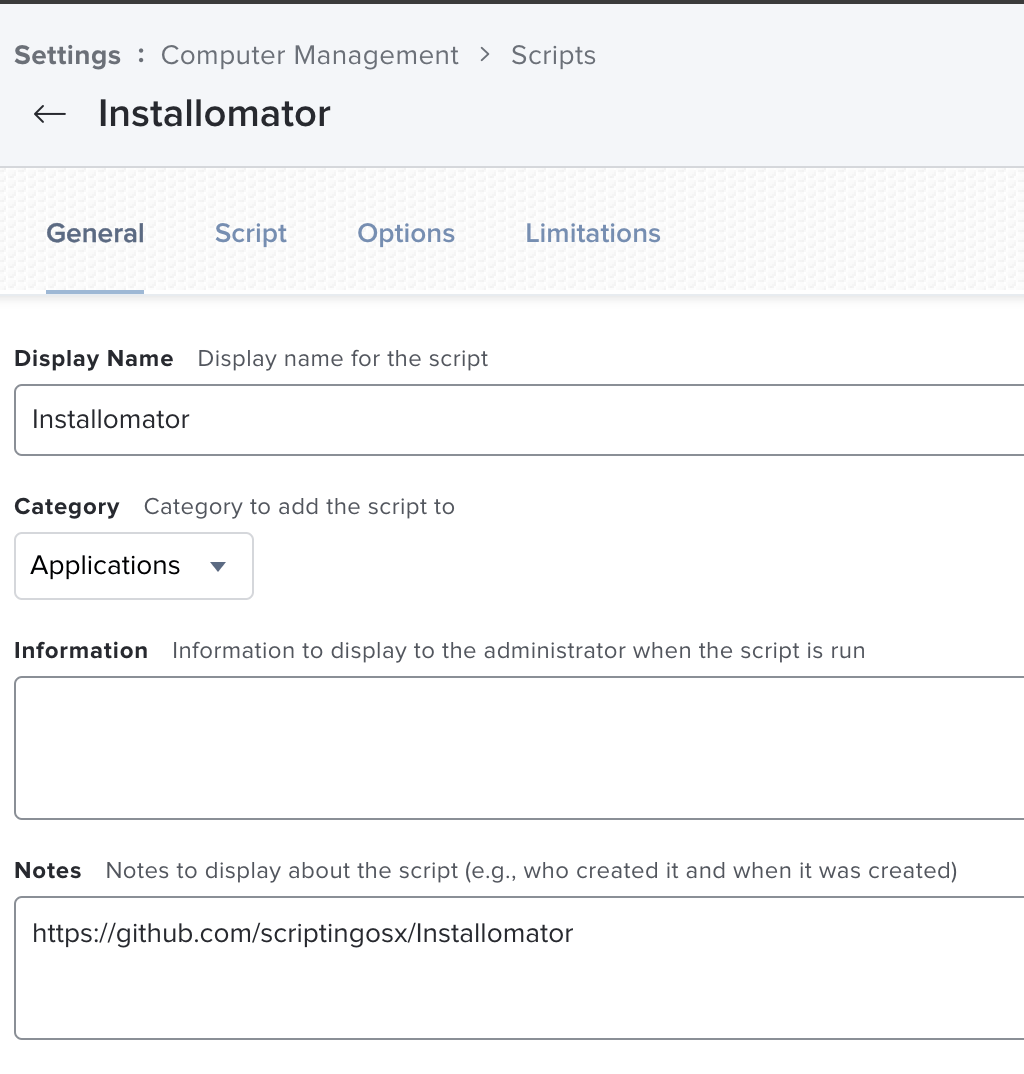Click inside the empty Information text area

(520, 747)
